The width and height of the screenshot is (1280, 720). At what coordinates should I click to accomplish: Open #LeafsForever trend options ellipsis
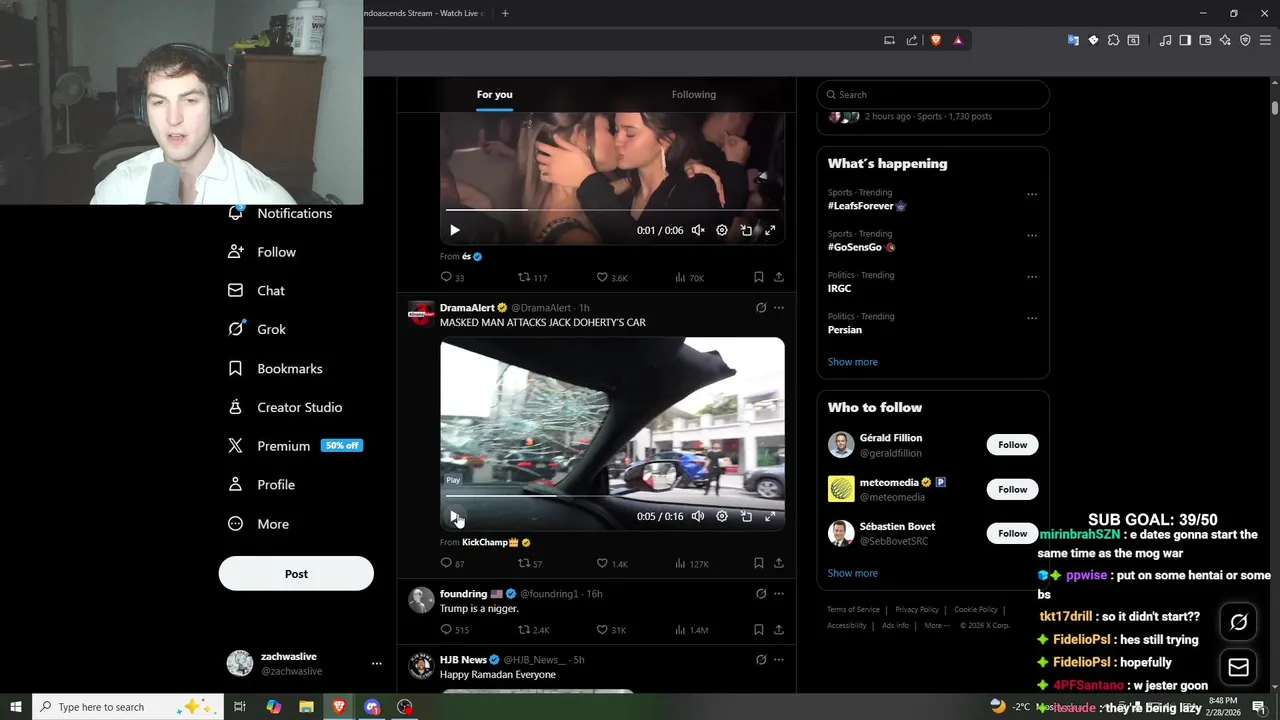tap(1032, 194)
